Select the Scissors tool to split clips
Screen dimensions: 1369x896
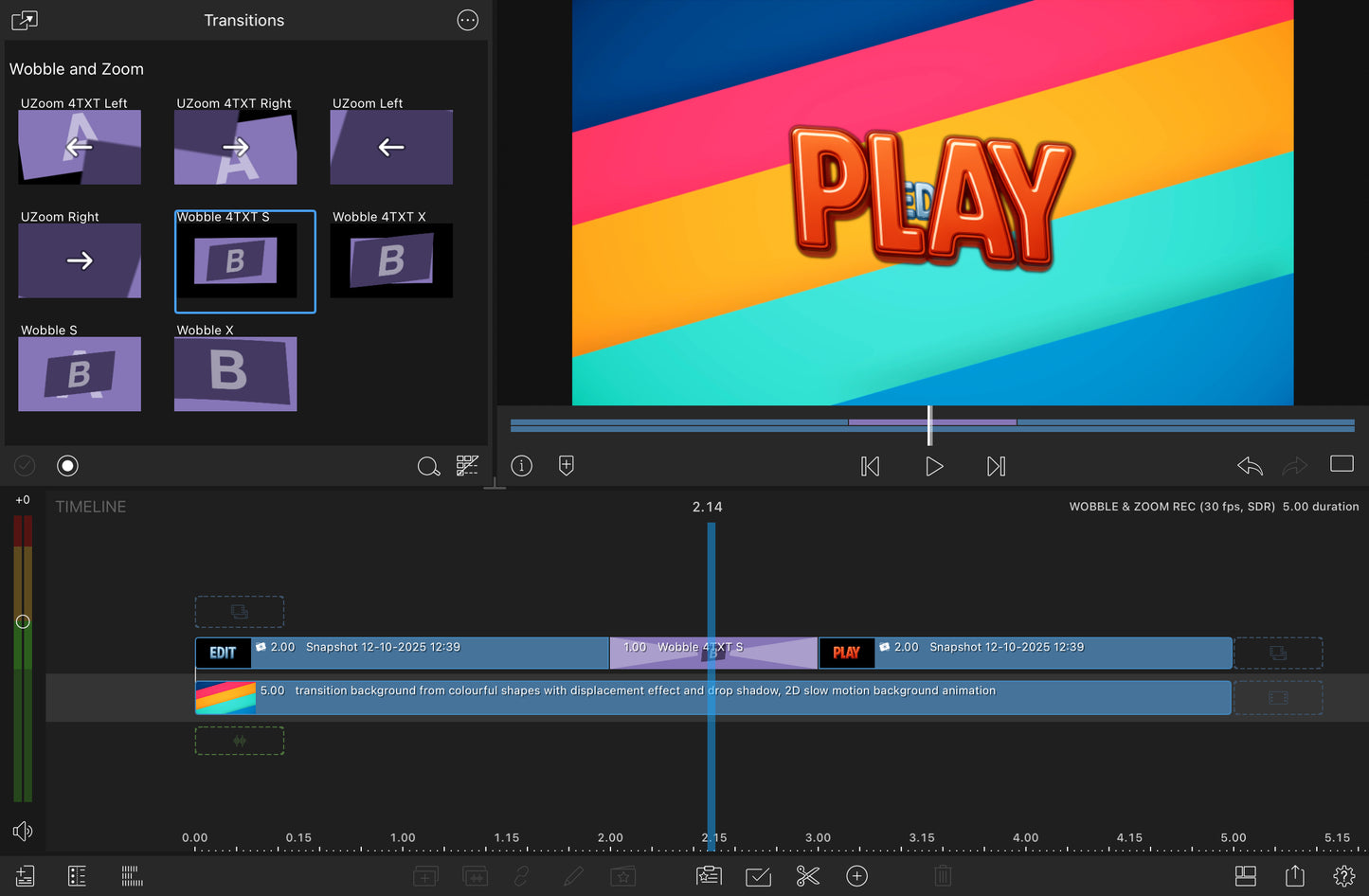coord(807,876)
